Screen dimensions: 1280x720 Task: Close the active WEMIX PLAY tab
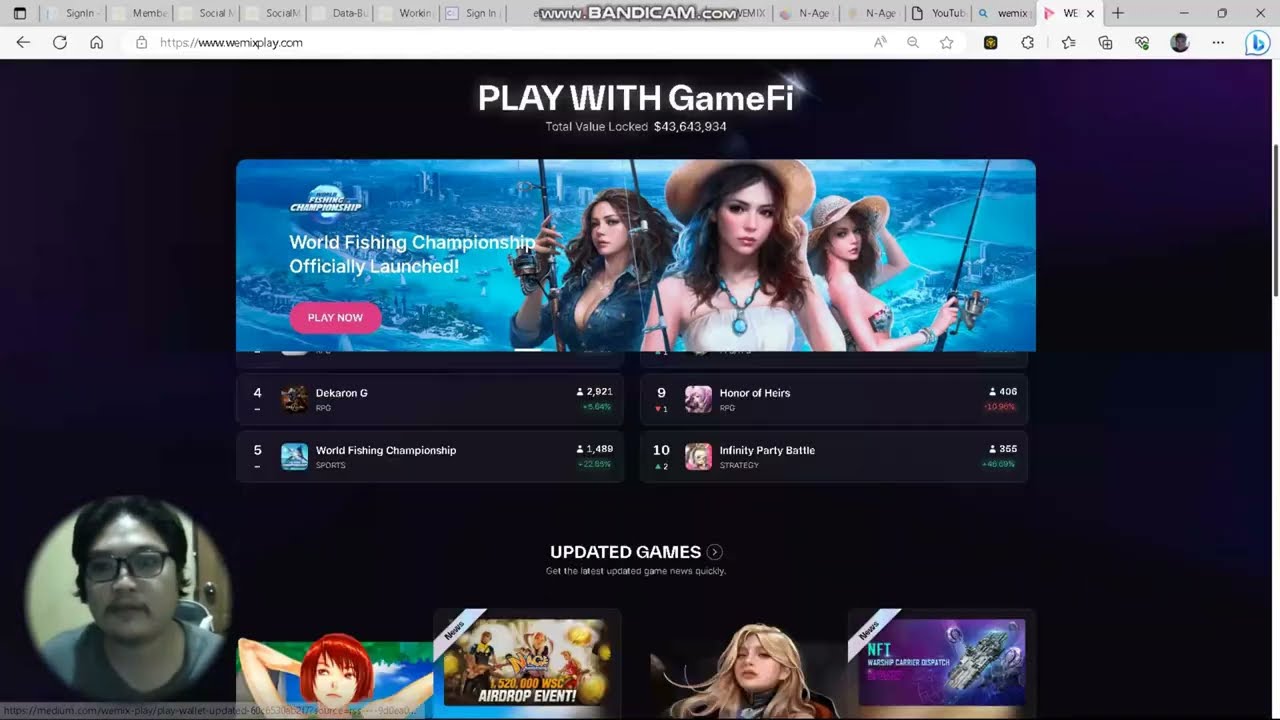tap(1090, 13)
